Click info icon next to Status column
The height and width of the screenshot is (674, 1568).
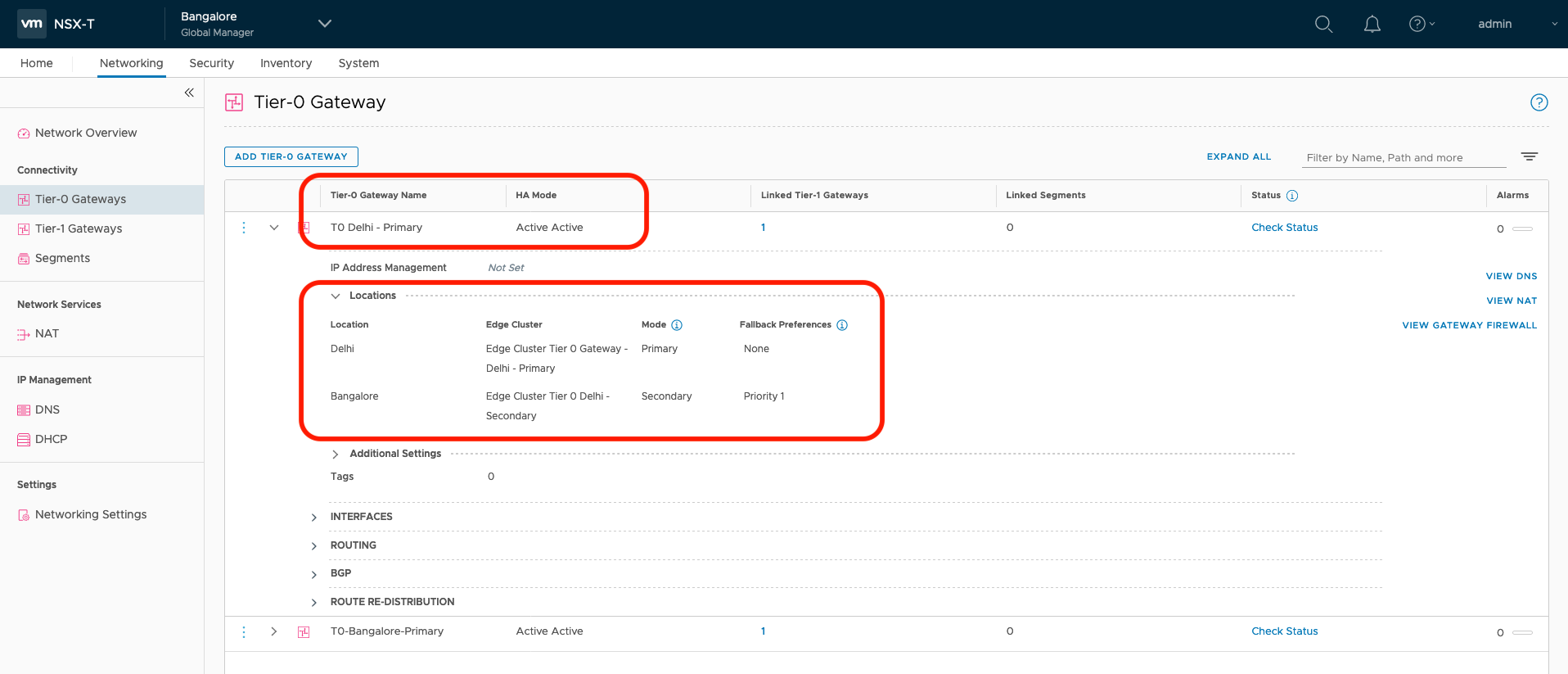[1292, 196]
